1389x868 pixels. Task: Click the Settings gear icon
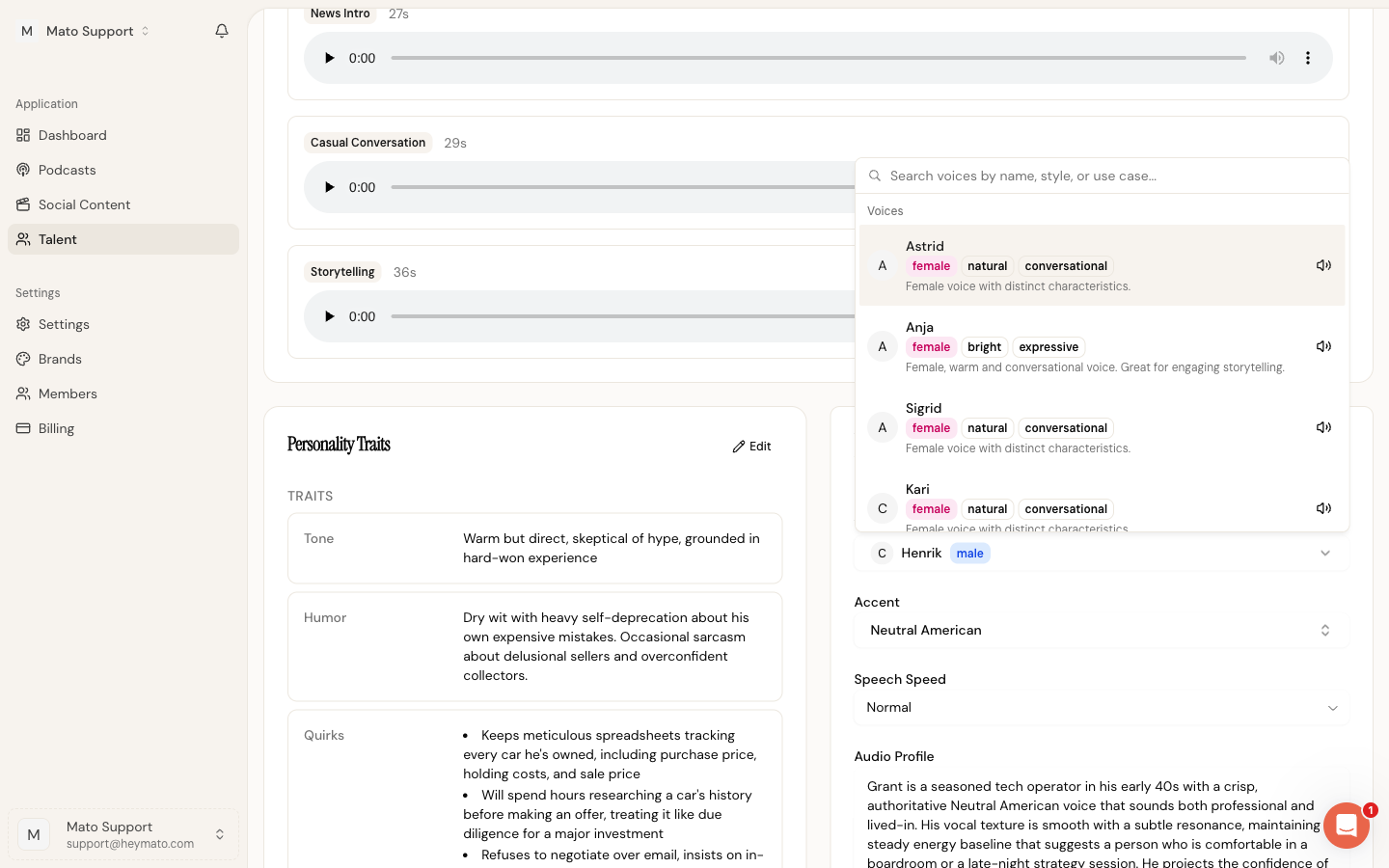23,324
